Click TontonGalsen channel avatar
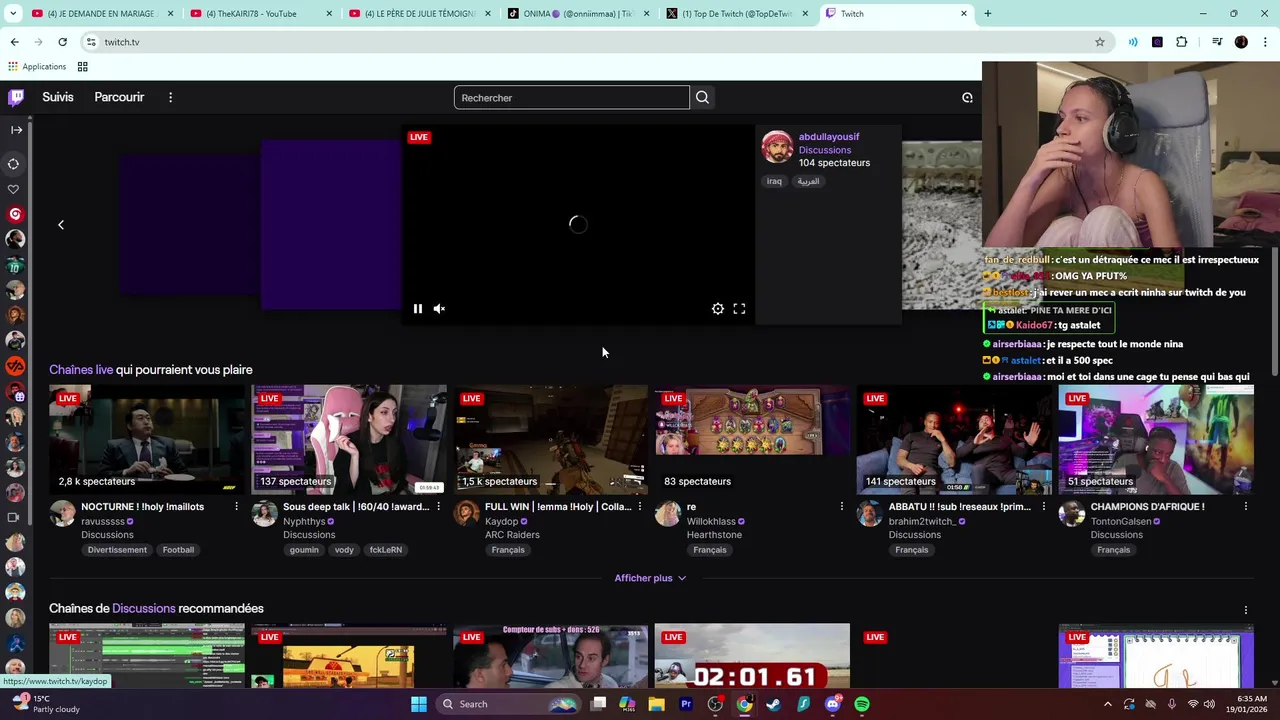The width and height of the screenshot is (1280, 720). coord(1072,514)
